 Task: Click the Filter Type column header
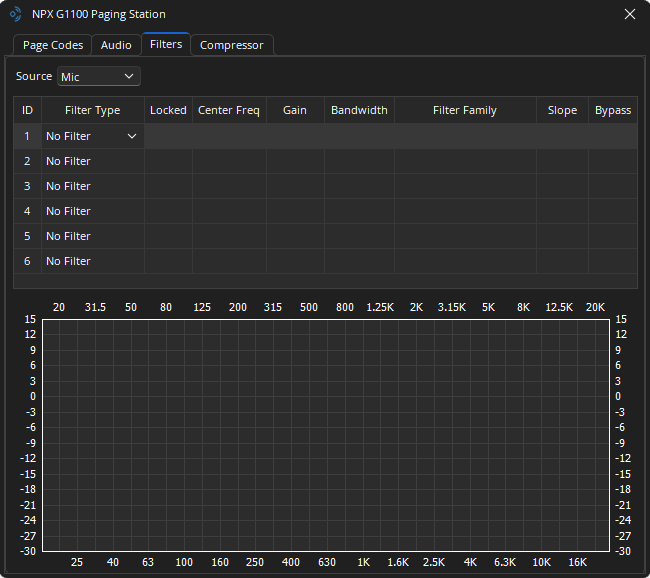[92, 110]
